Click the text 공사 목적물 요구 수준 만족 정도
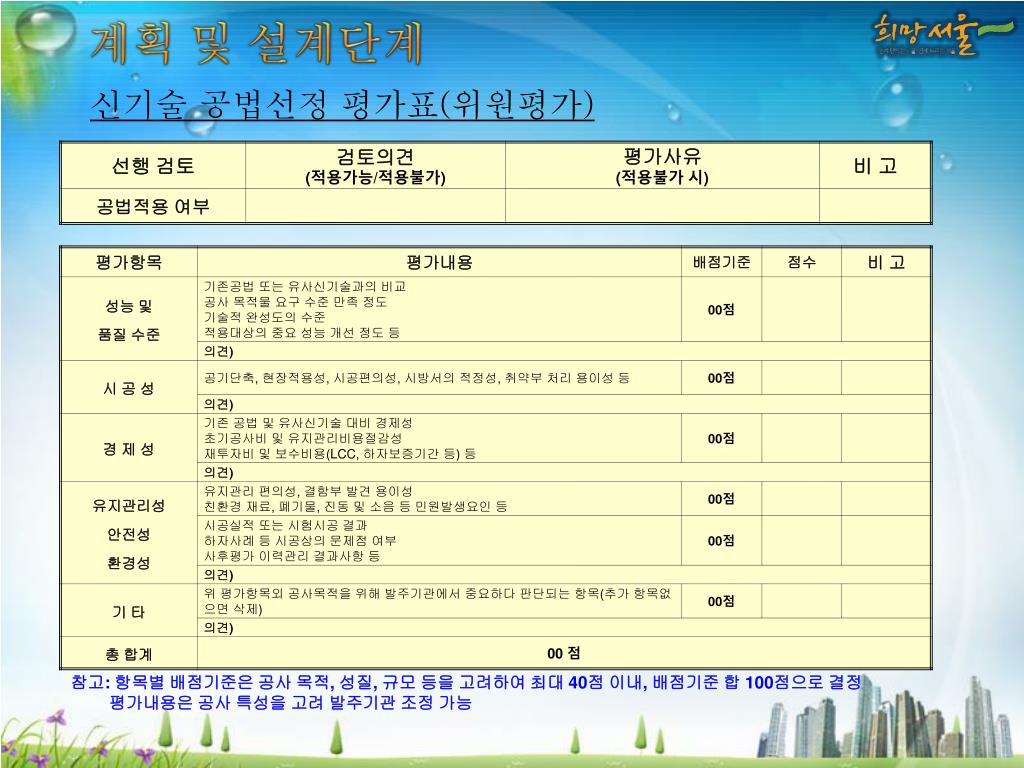This screenshot has width=1024, height=768. [295, 302]
